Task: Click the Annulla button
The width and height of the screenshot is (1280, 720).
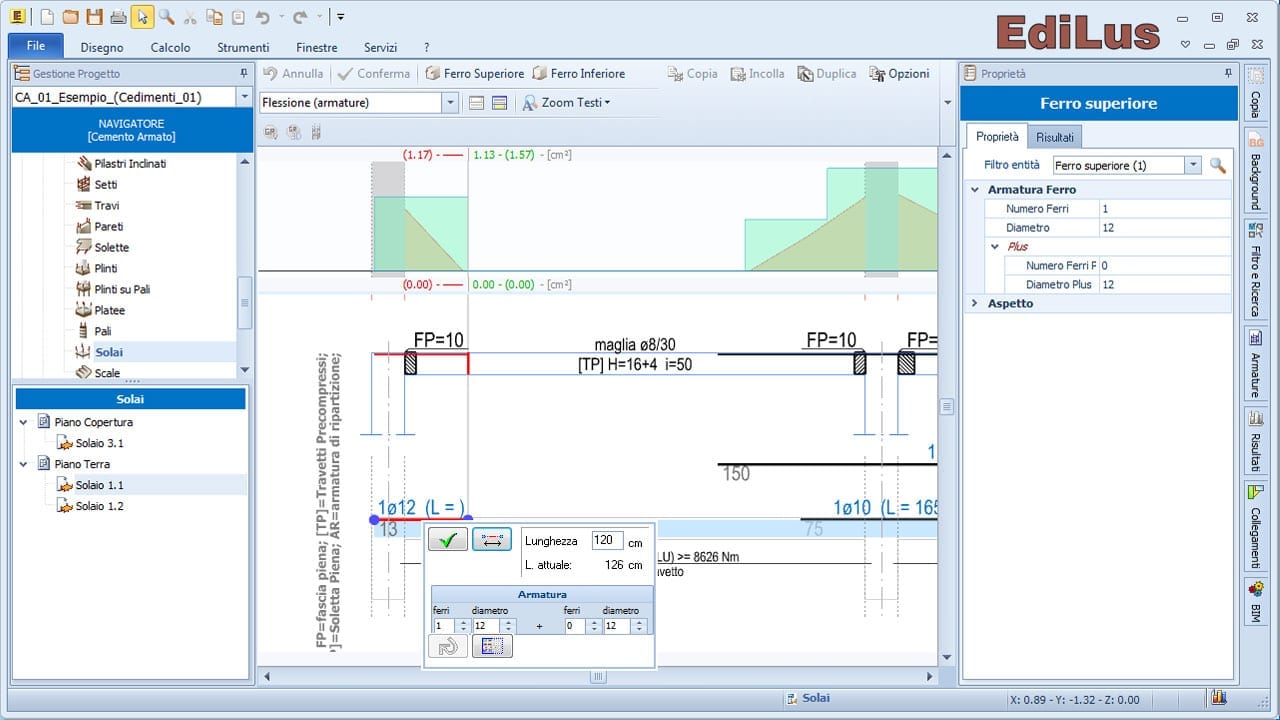Action: tap(295, 73)
